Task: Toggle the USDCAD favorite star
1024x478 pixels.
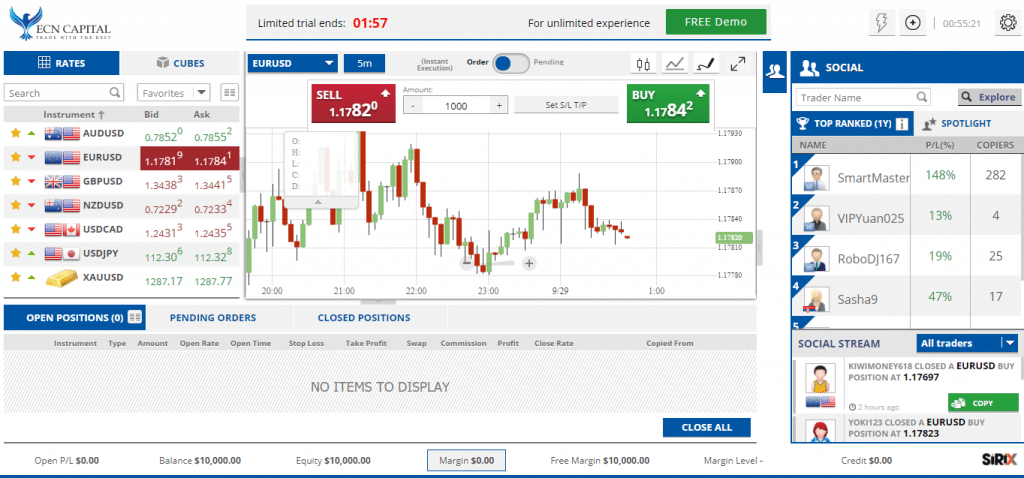Action: point(16,230)
